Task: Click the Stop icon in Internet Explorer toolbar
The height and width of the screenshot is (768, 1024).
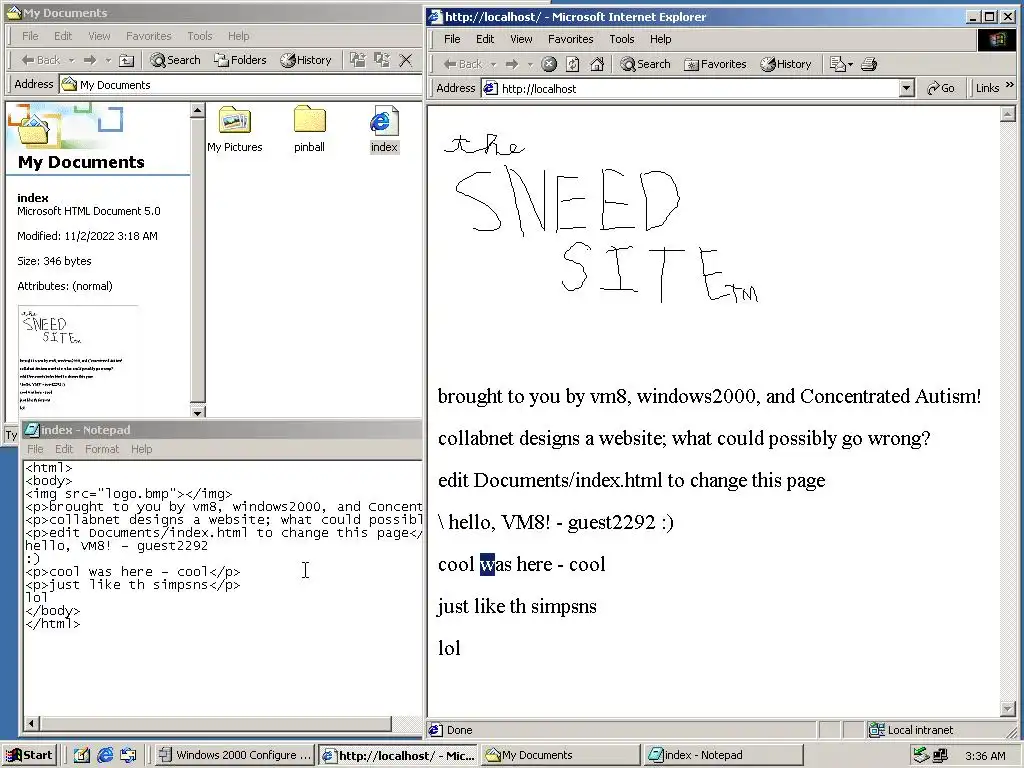Action: [549, 64]
